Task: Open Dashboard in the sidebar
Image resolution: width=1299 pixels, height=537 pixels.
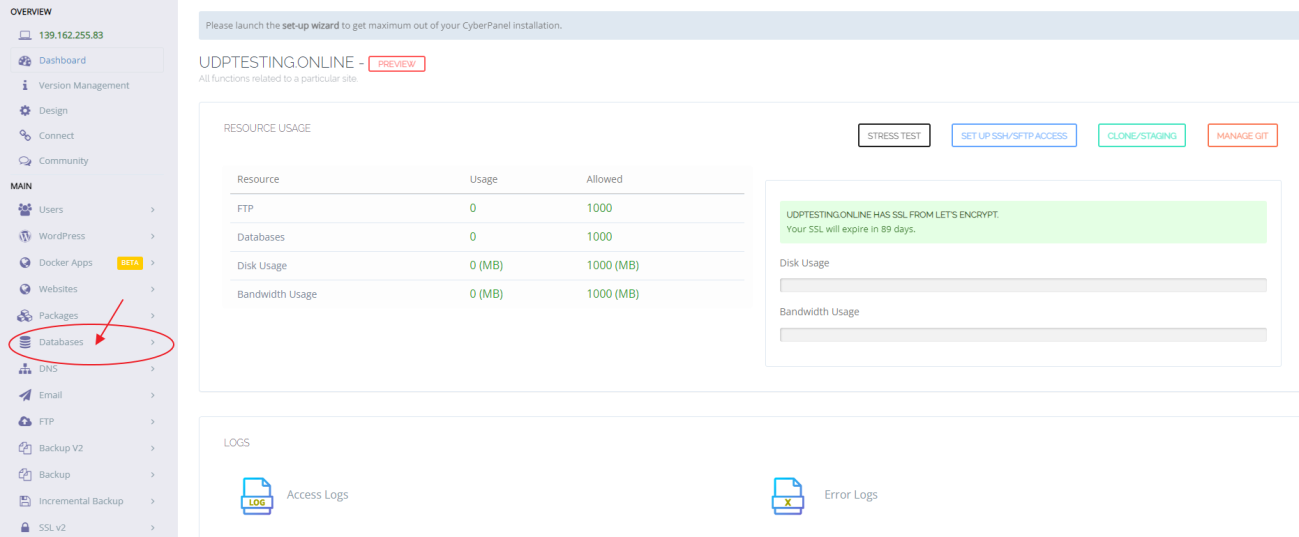Action: click(87, 60)
